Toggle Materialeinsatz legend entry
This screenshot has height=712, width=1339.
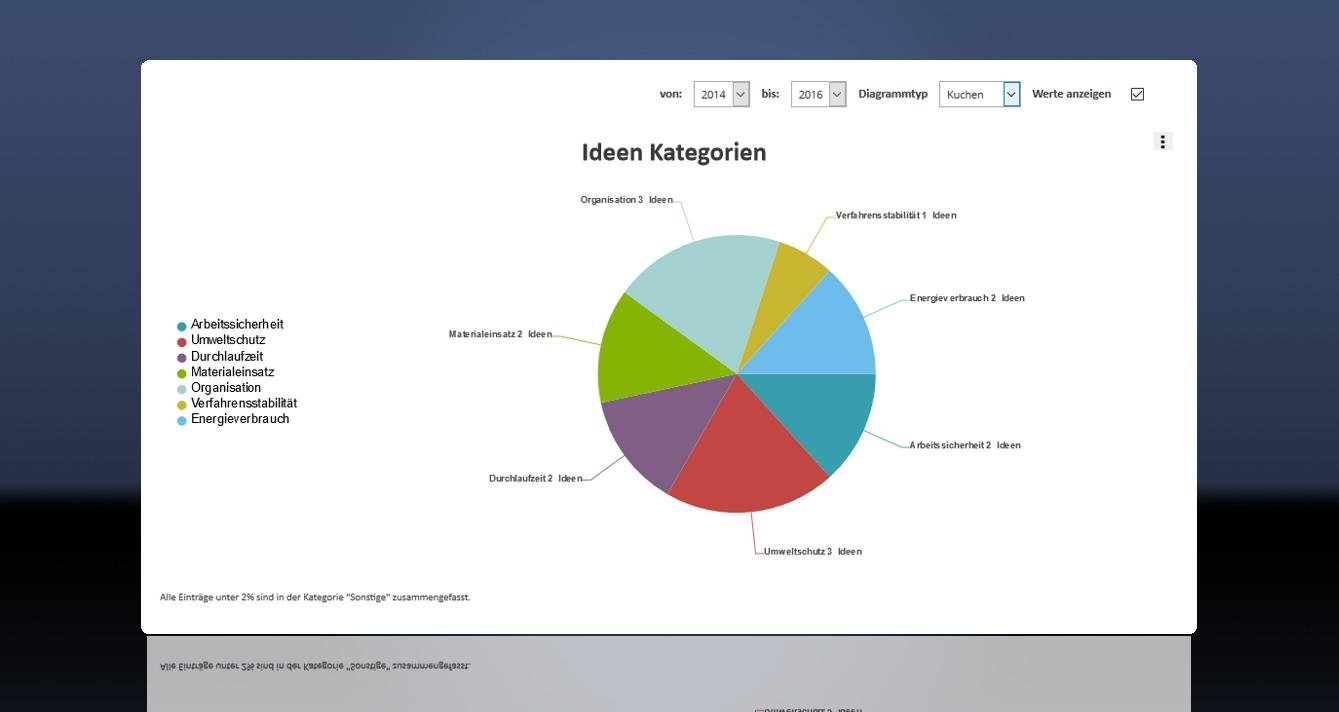(x=225, y=372)
